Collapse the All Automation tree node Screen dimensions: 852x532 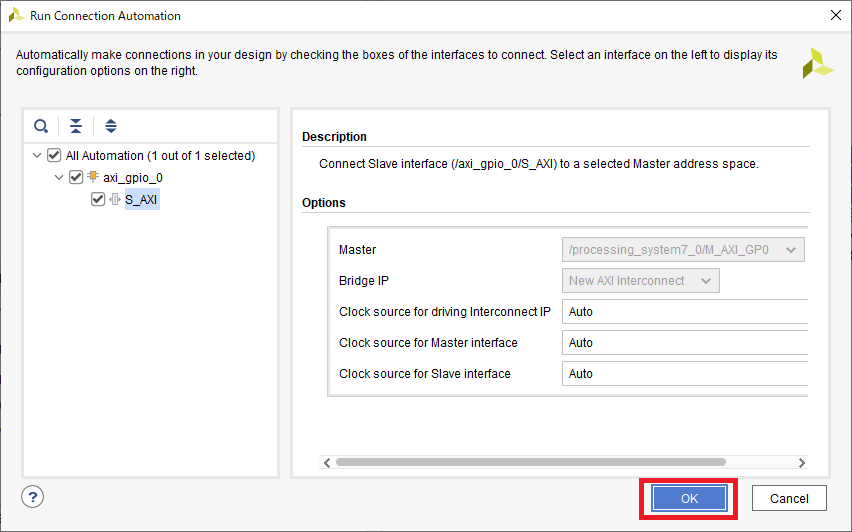pyautogui.click(x=38, y=155)
